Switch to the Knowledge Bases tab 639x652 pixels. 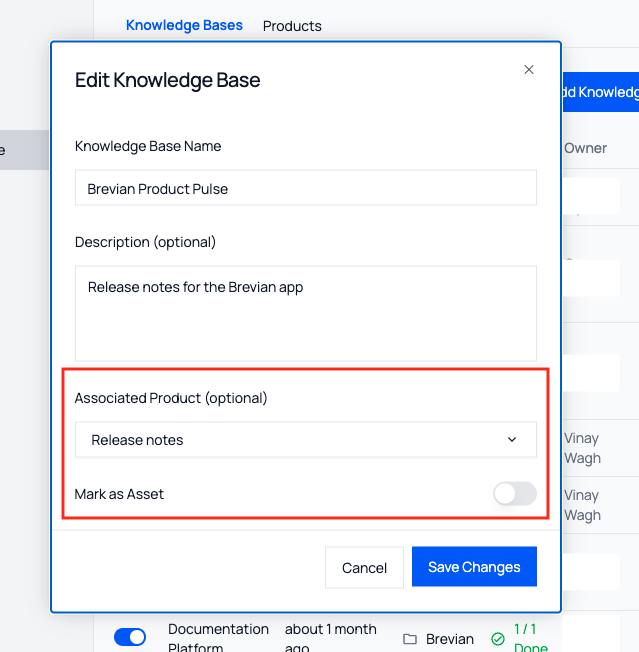184,25
